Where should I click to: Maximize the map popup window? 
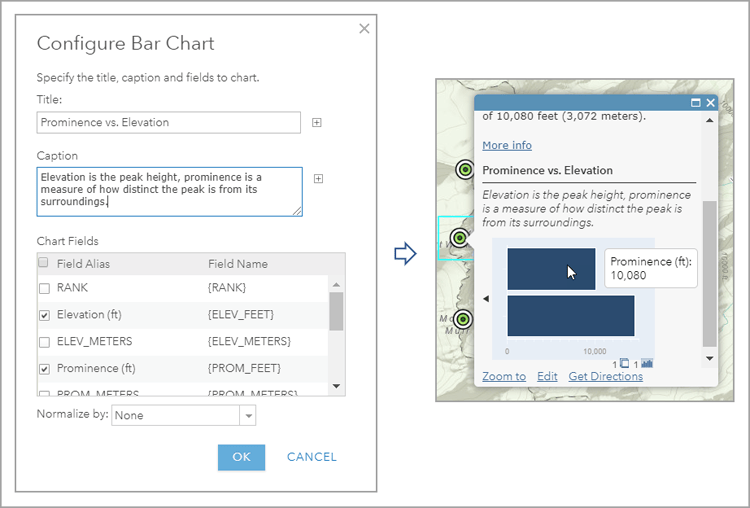(696, 103)
